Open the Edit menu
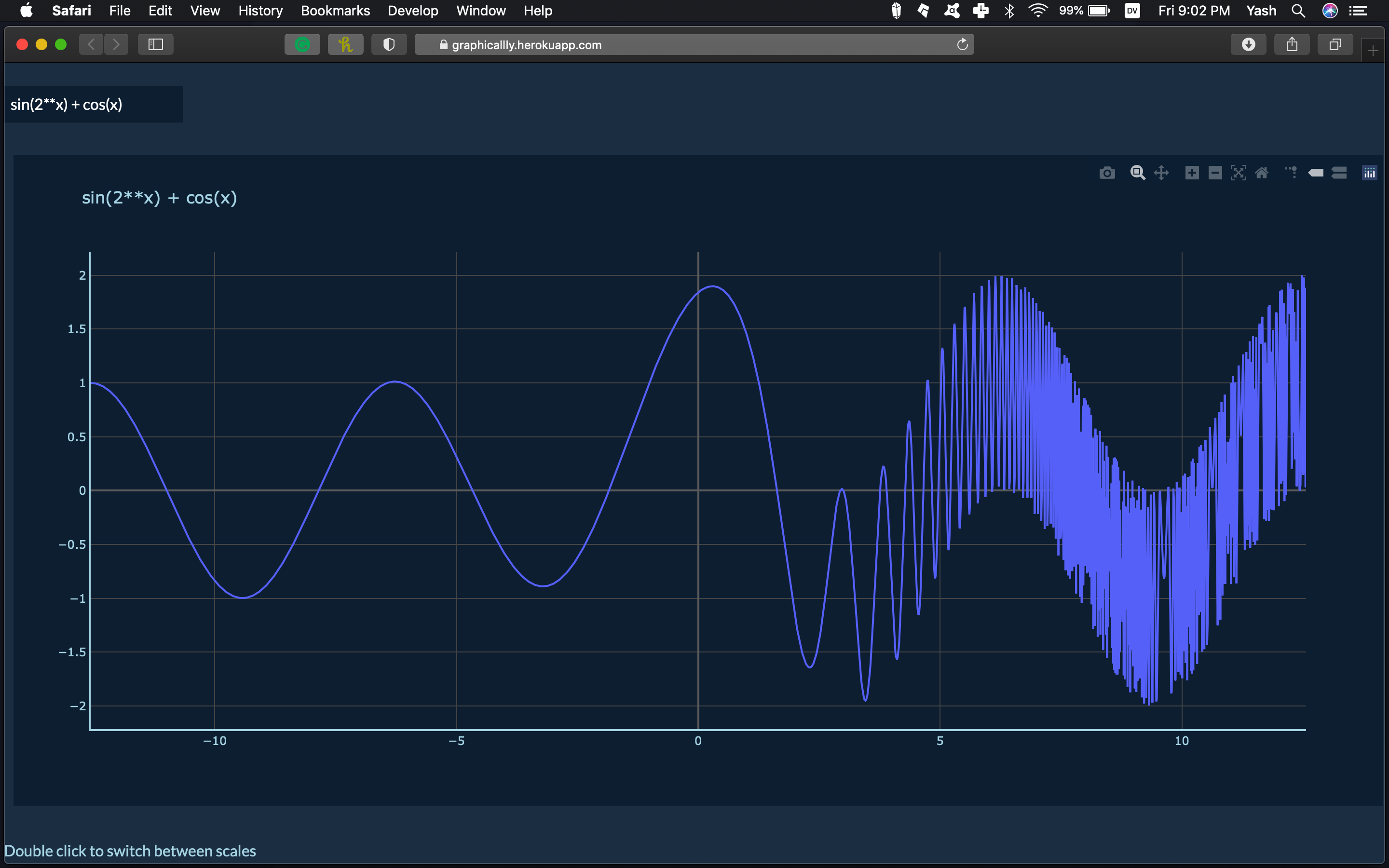Viewport: 1389px width, 868px height. [160, 10]
